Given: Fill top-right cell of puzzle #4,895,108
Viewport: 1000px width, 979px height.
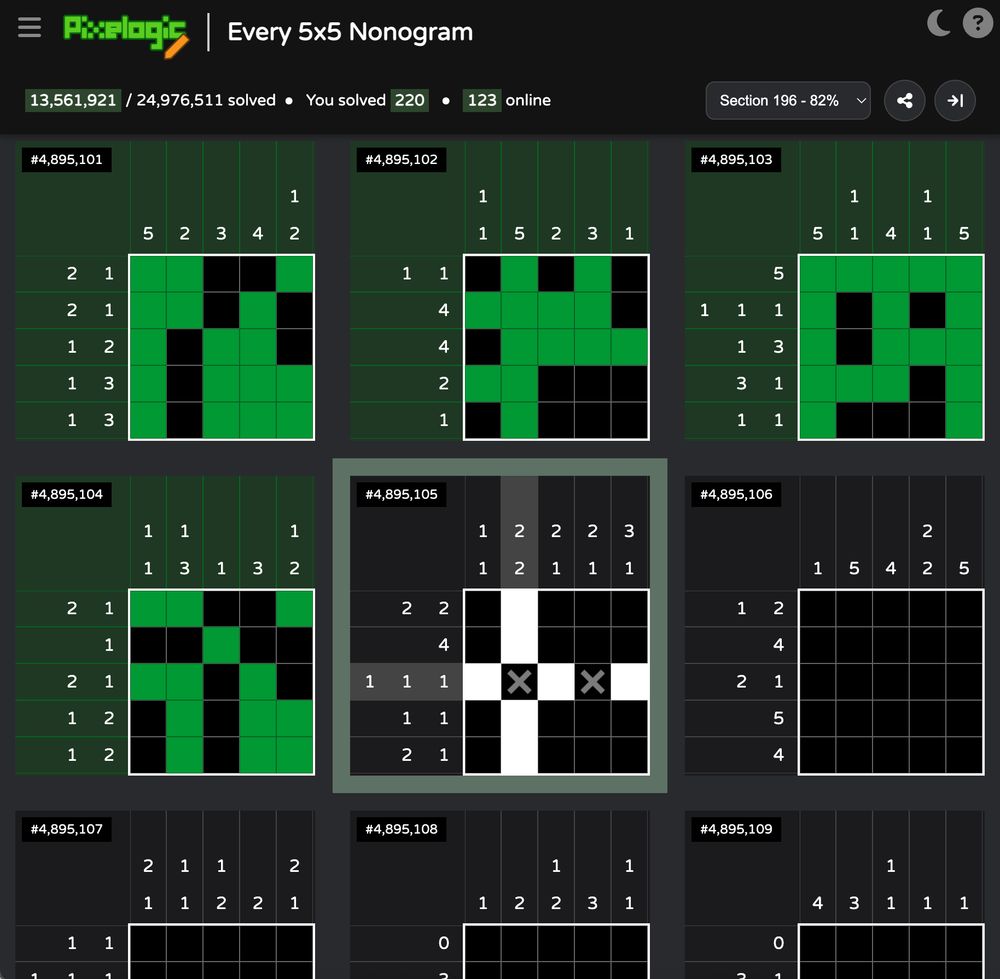Looking at the screenshot, I should tap(629, 943).
